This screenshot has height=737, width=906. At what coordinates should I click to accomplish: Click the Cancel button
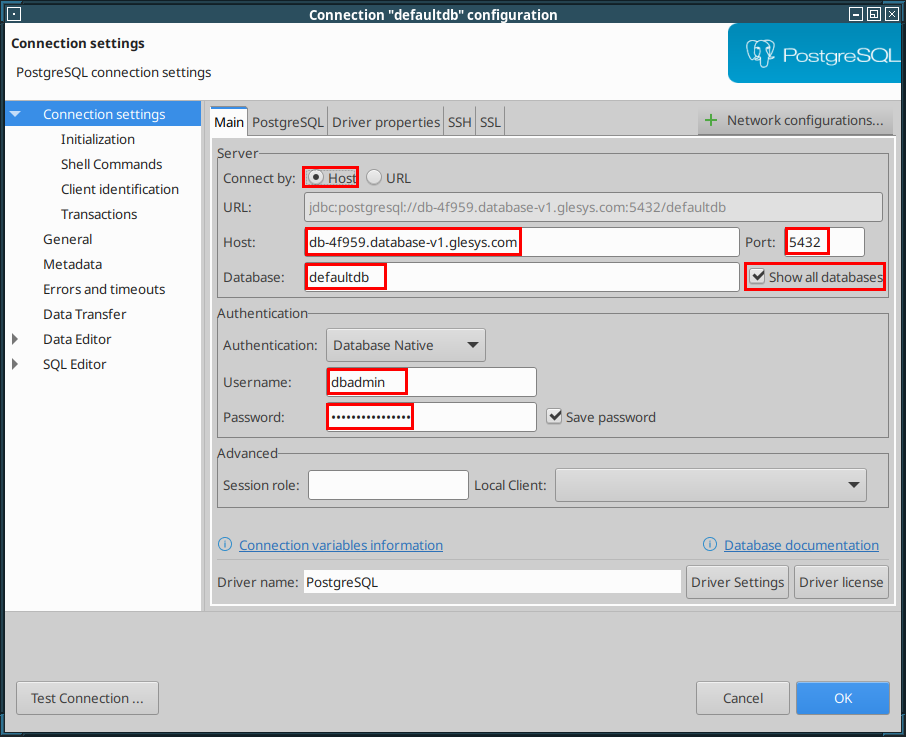(x=742, y=698)
